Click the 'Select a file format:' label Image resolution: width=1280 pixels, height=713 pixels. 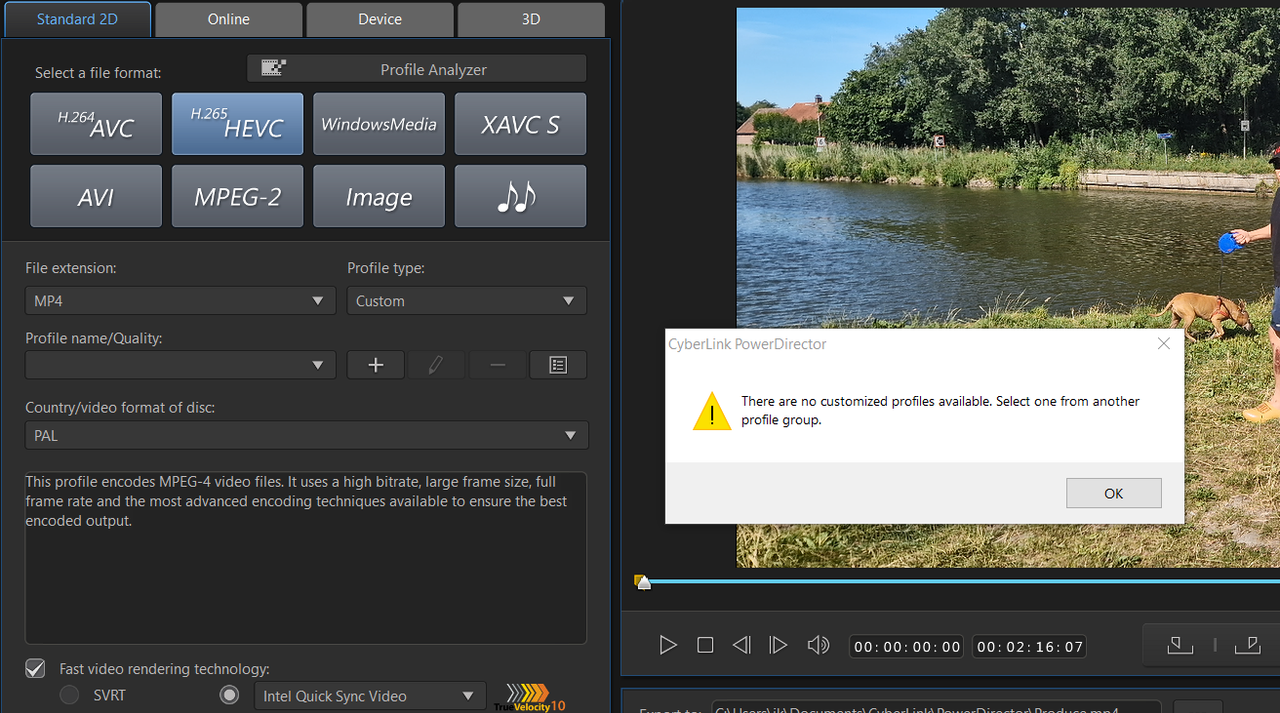(x=98, y=73)
